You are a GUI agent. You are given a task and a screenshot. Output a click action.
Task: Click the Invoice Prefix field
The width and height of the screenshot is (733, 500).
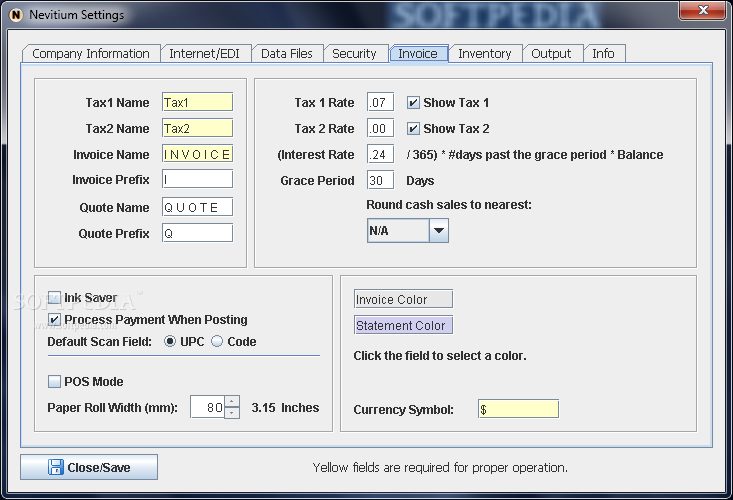197,179
